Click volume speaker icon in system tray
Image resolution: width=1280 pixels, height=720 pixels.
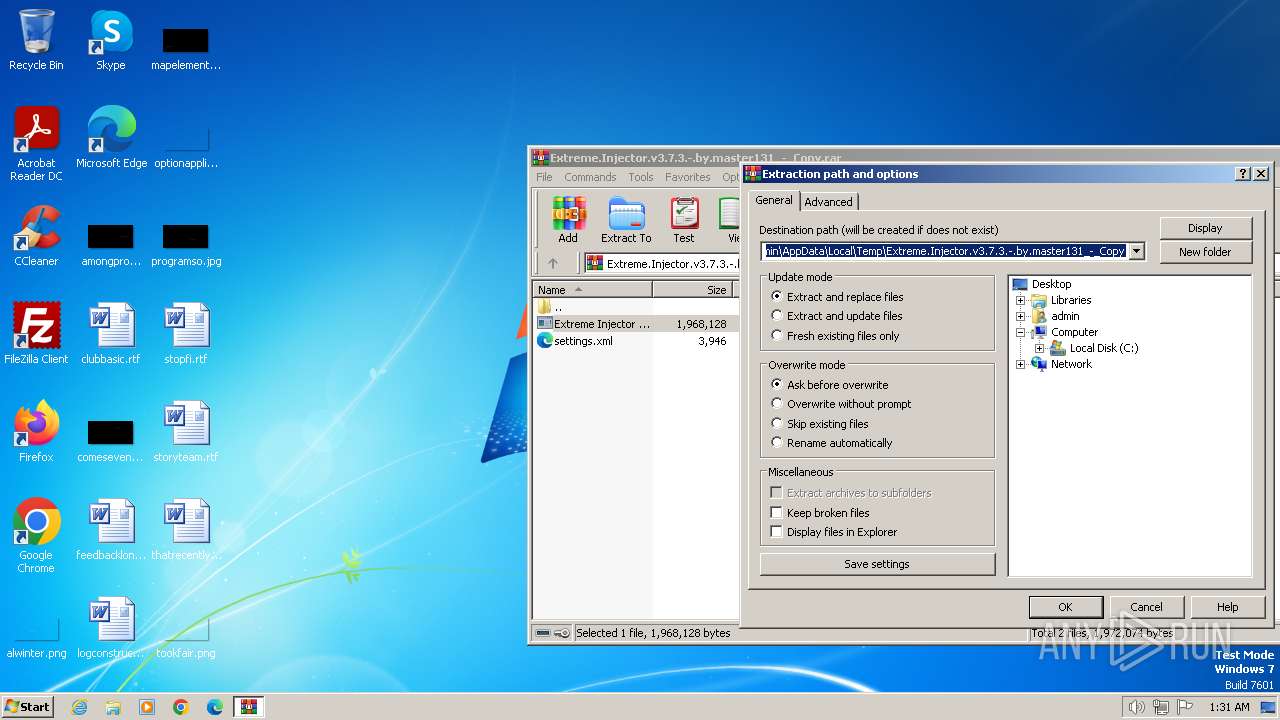point(1136,707)
